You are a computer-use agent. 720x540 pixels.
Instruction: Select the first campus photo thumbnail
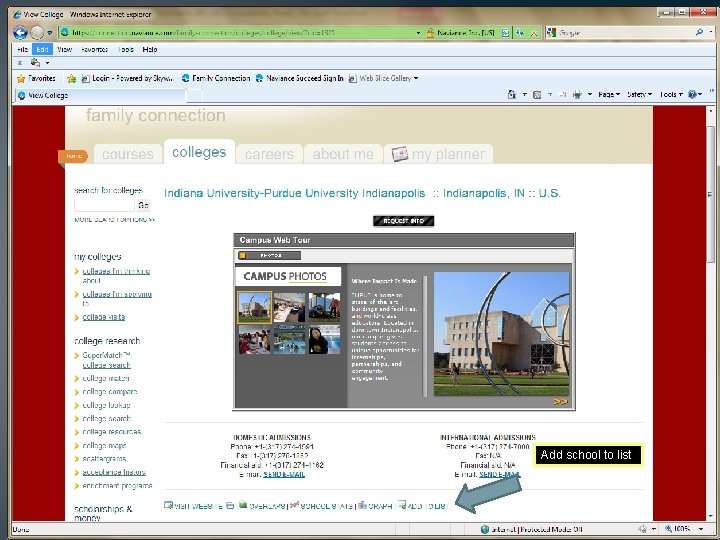[254, 307]
